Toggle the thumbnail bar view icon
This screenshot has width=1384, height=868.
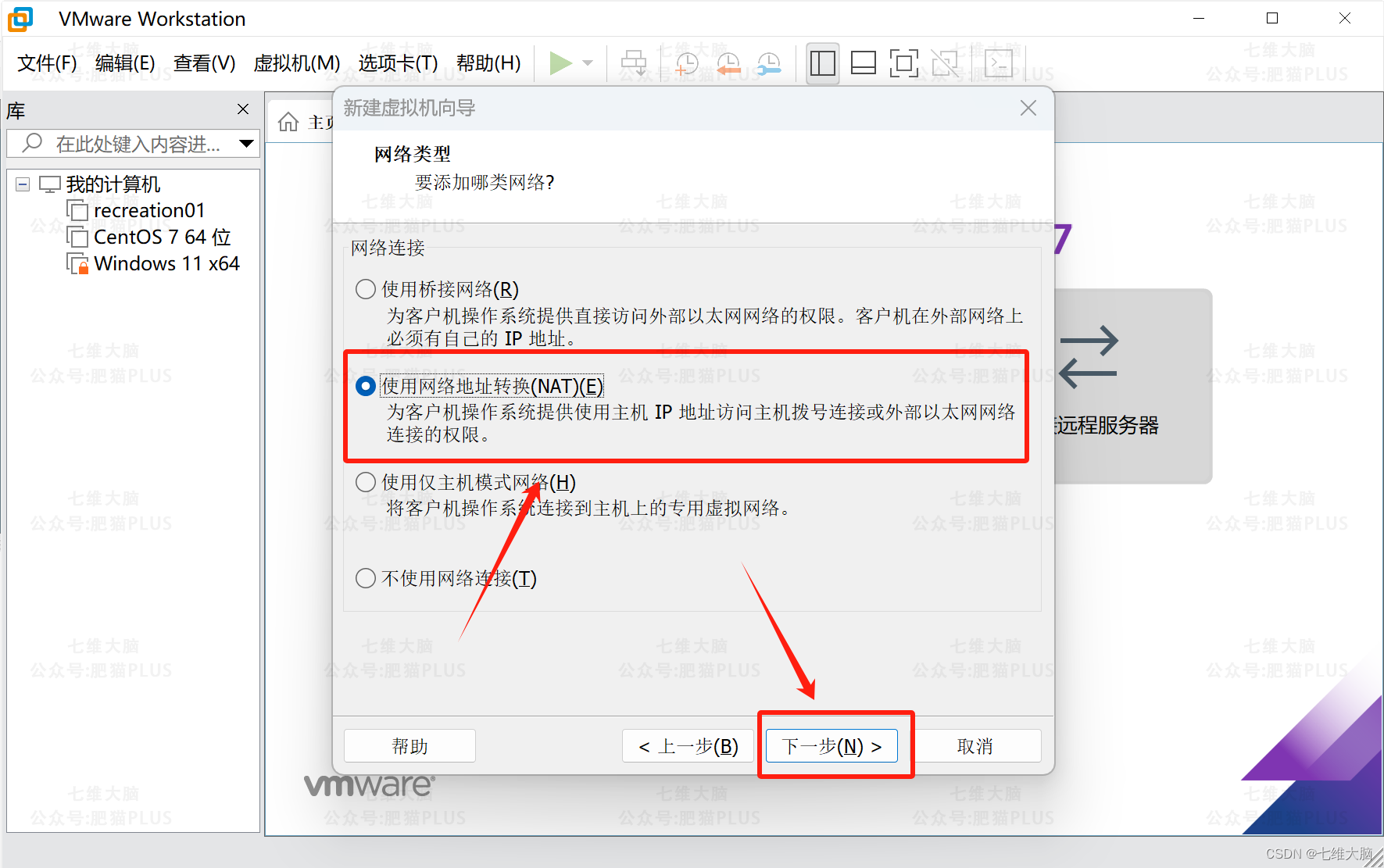pyautogui.click(x=864, y=63)
